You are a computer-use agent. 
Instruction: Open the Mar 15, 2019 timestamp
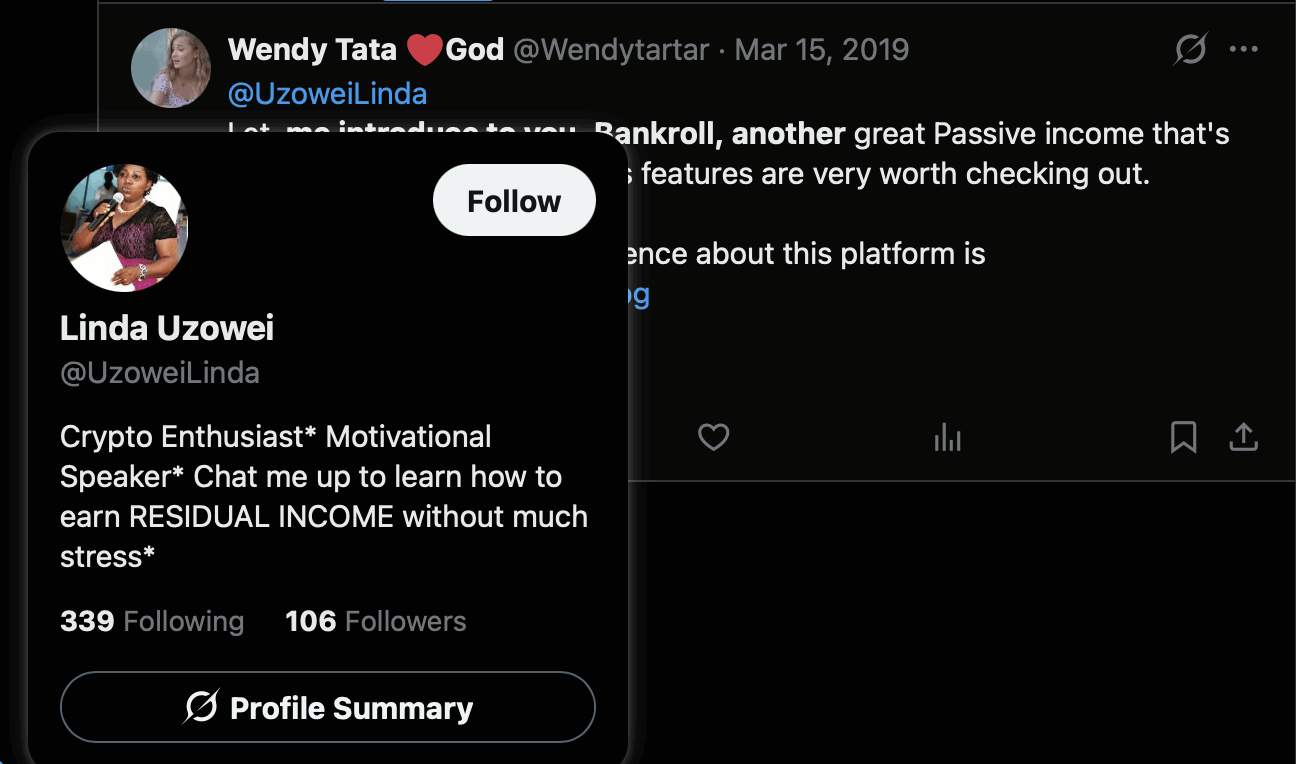821,50
